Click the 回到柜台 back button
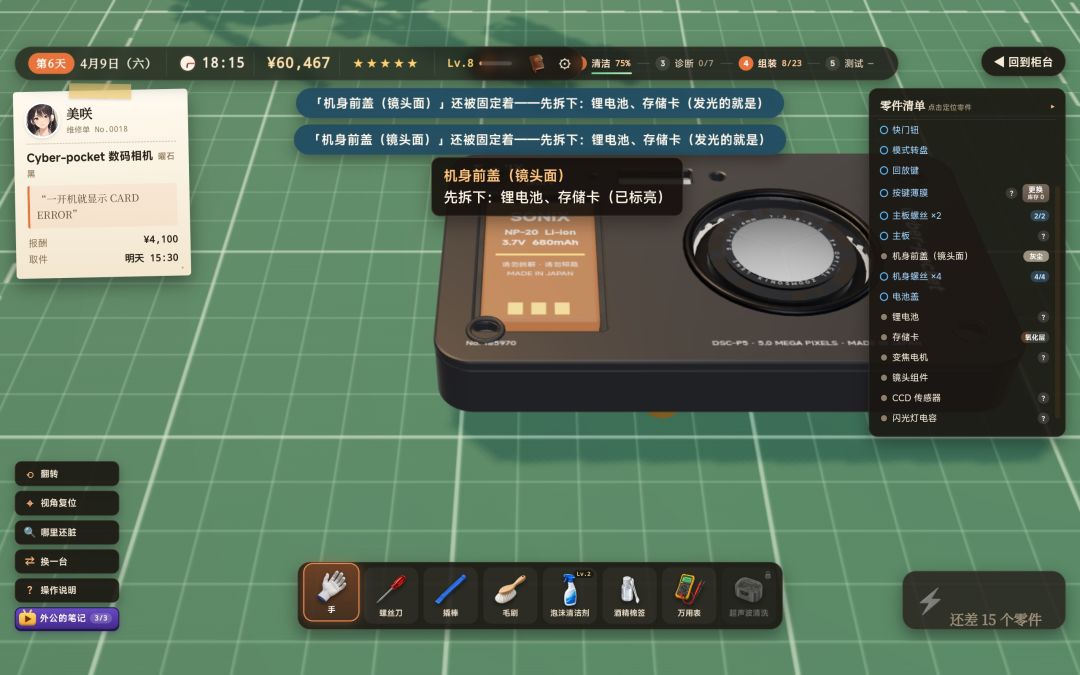Screen dimensions: 1080x675 click(1023, 62)
